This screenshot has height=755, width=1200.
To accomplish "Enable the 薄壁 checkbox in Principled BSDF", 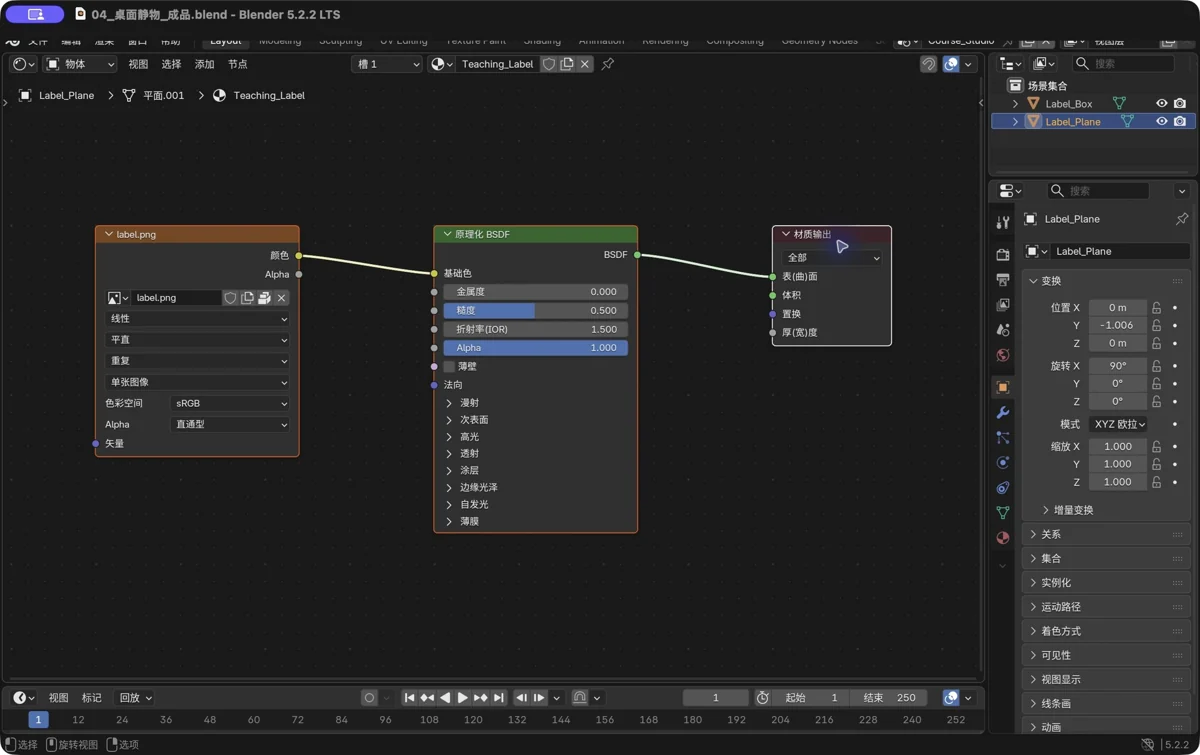I will click(x=449, y=367).
